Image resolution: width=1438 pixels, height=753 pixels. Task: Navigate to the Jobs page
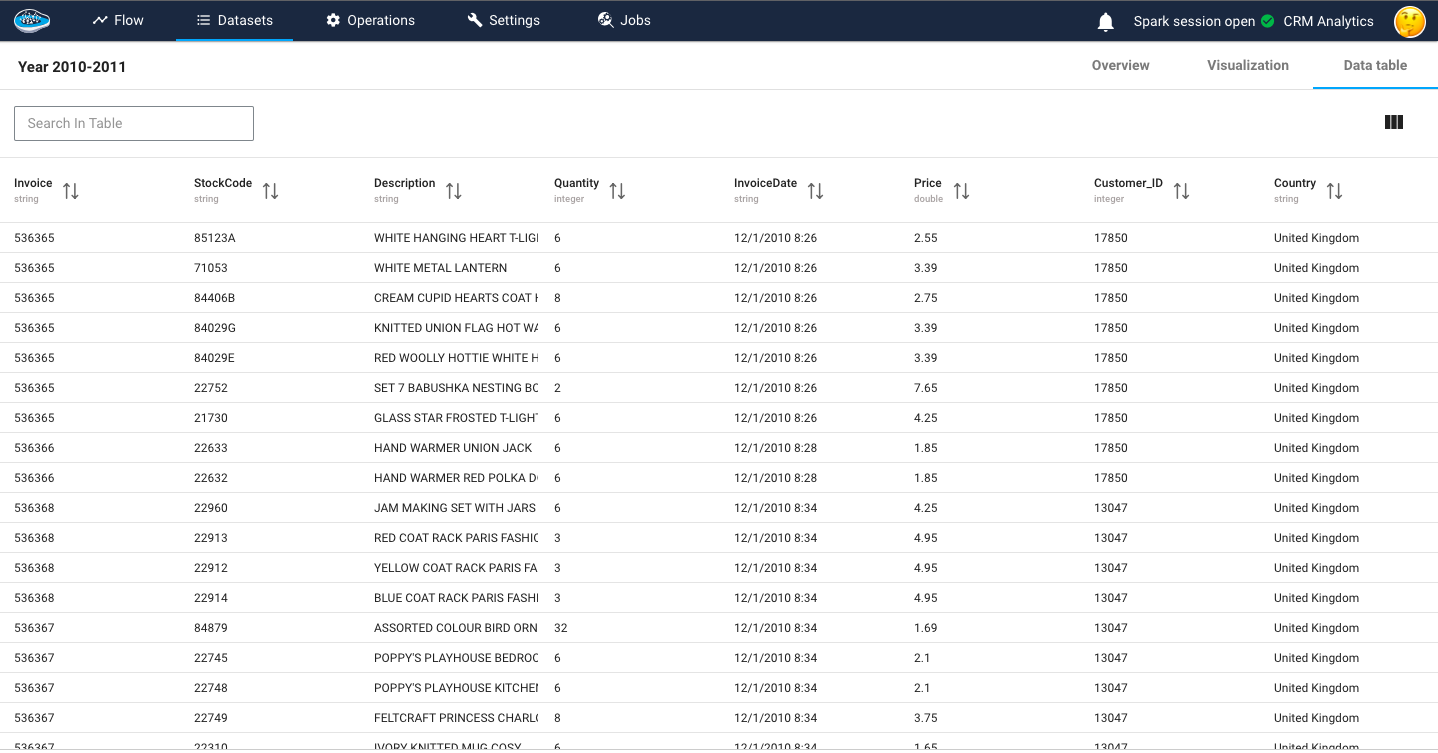624,20
